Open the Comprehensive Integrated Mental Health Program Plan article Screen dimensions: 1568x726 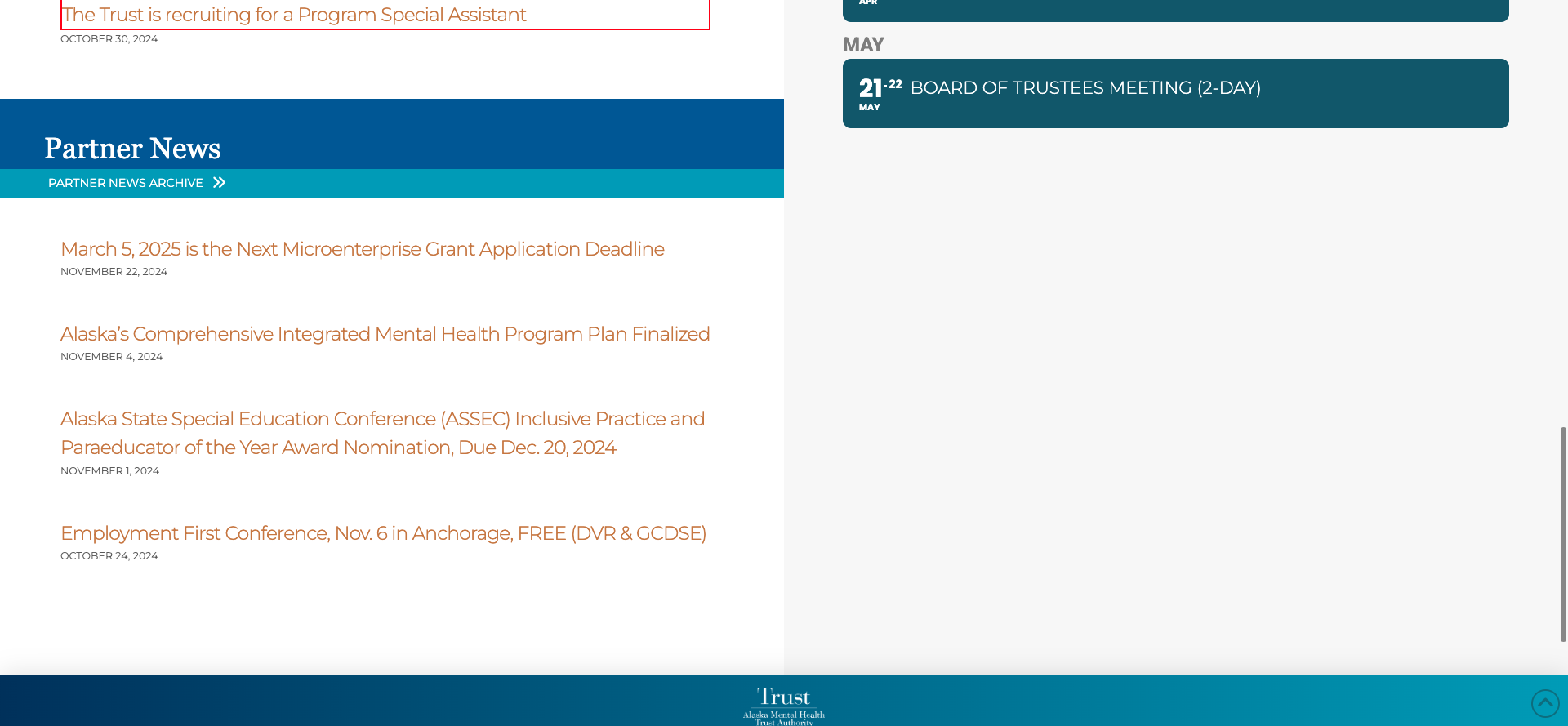click(385, 334)
